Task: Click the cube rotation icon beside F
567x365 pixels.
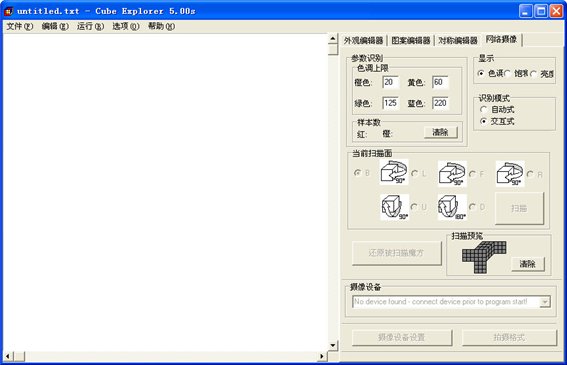Action: [x=452, y=174]
